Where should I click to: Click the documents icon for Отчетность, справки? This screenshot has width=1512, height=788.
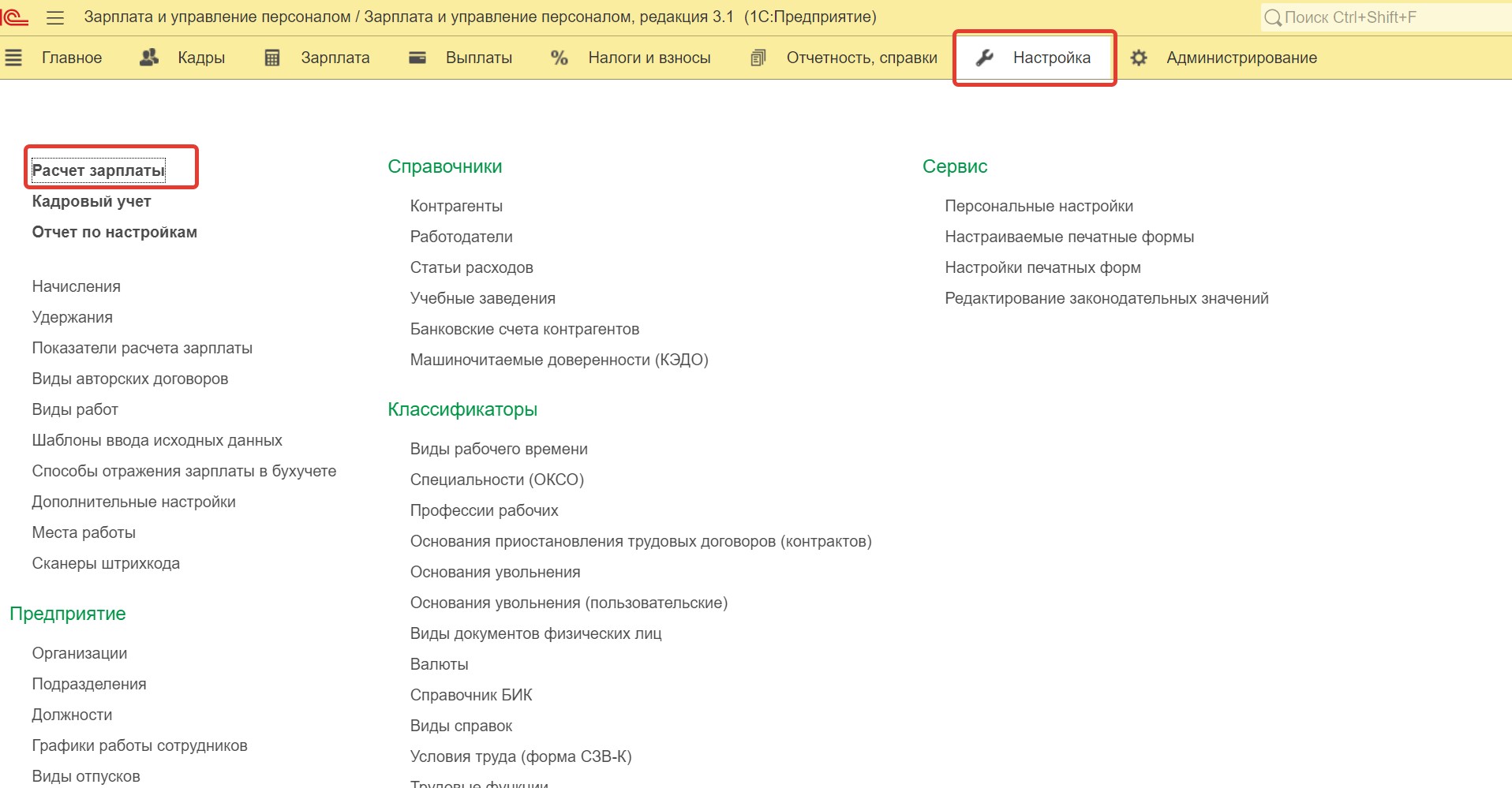point(758,58)
